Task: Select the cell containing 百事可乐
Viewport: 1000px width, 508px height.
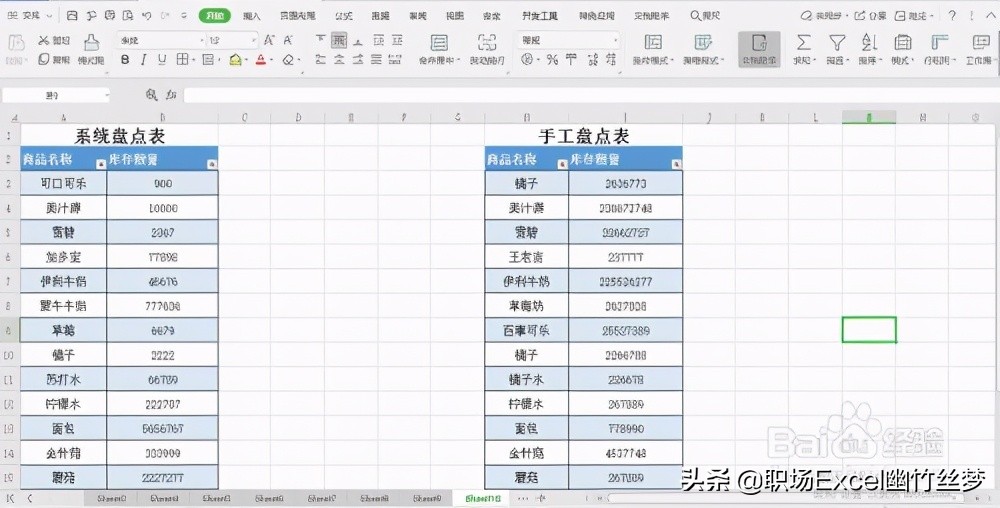Action: point(526,330)
